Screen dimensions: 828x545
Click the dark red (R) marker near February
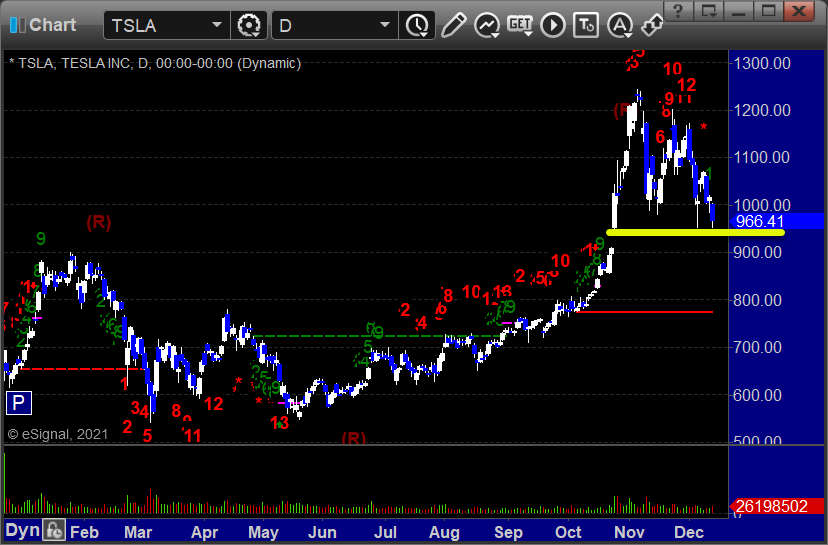click(99, 222)
